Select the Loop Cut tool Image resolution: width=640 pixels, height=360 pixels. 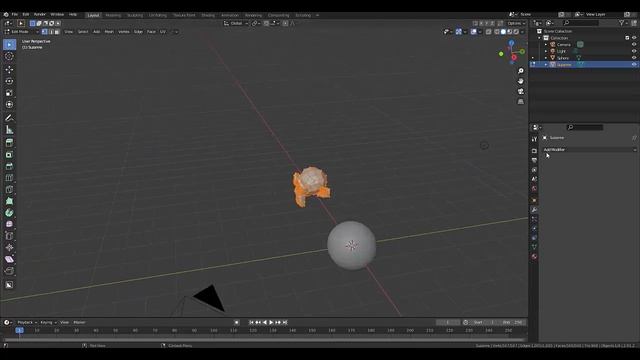click(x=9, y=178)
